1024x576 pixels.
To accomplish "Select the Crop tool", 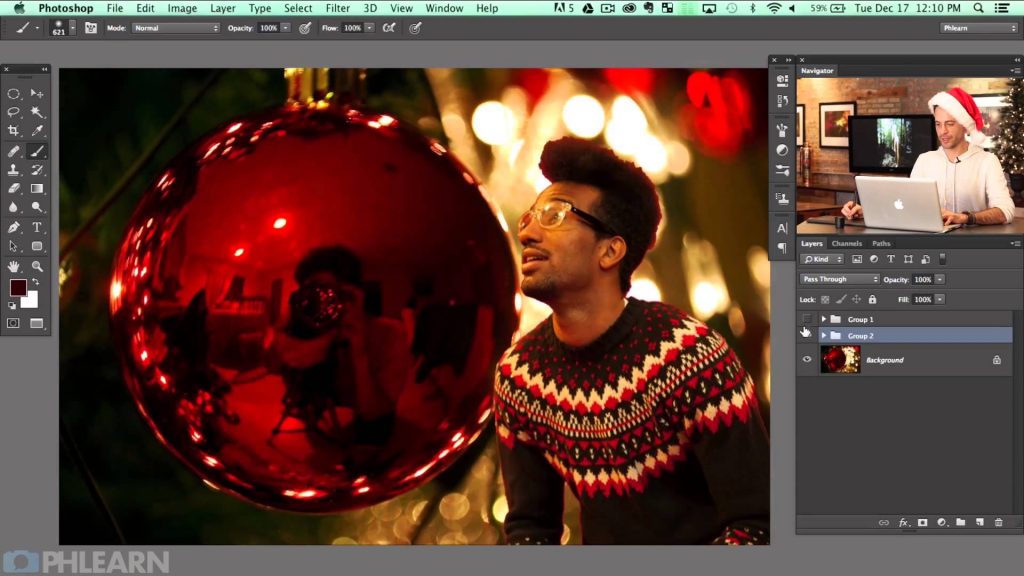I will coord(14,131).
